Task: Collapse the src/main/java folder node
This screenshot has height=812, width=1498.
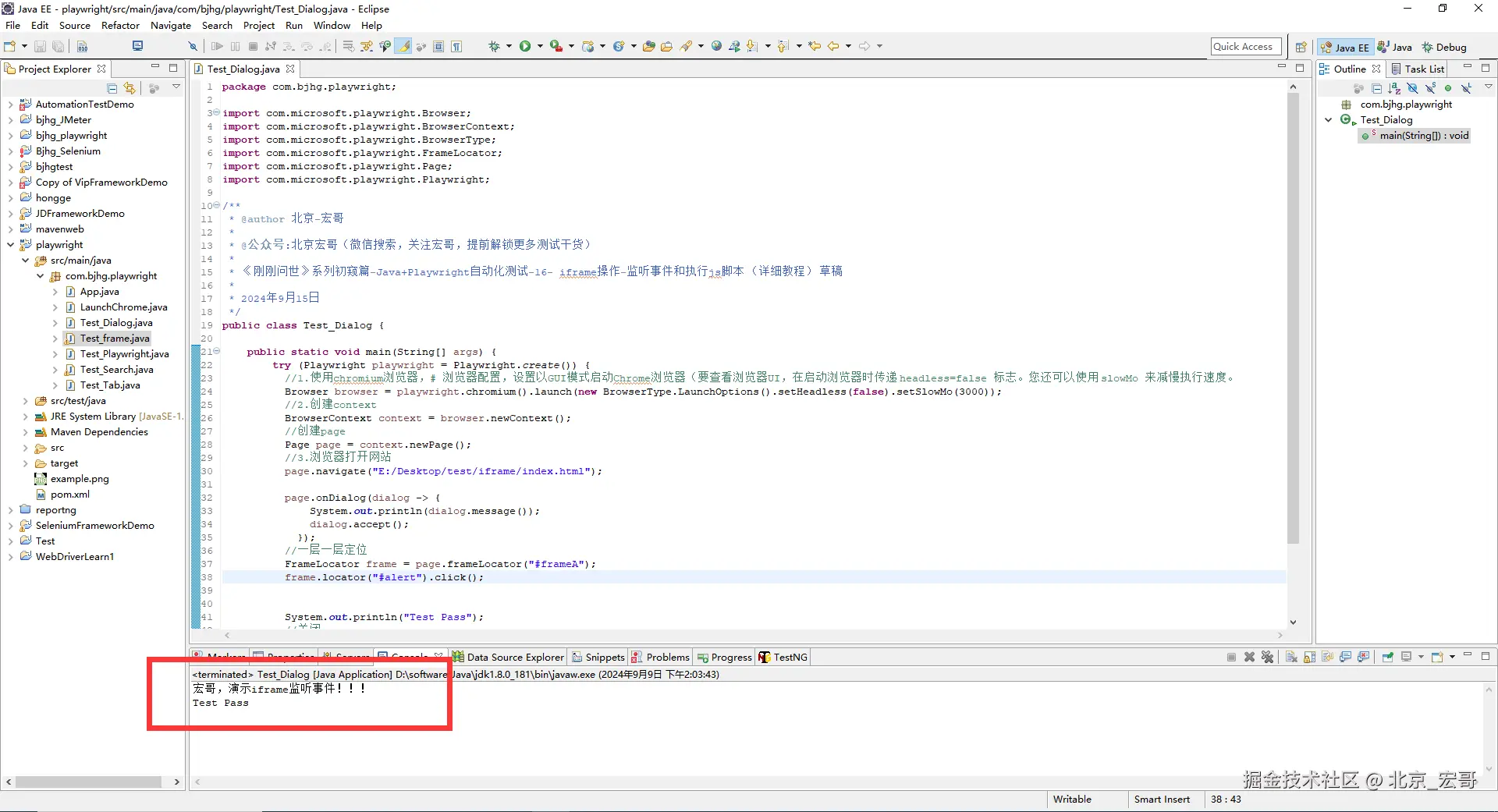Action: coord(25,261)
